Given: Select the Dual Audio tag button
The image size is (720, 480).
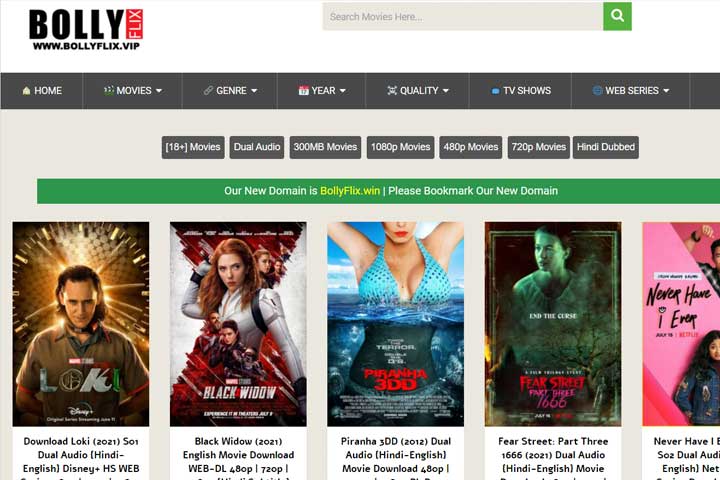Looking at the screenshot, I should (x=257, y=147).
